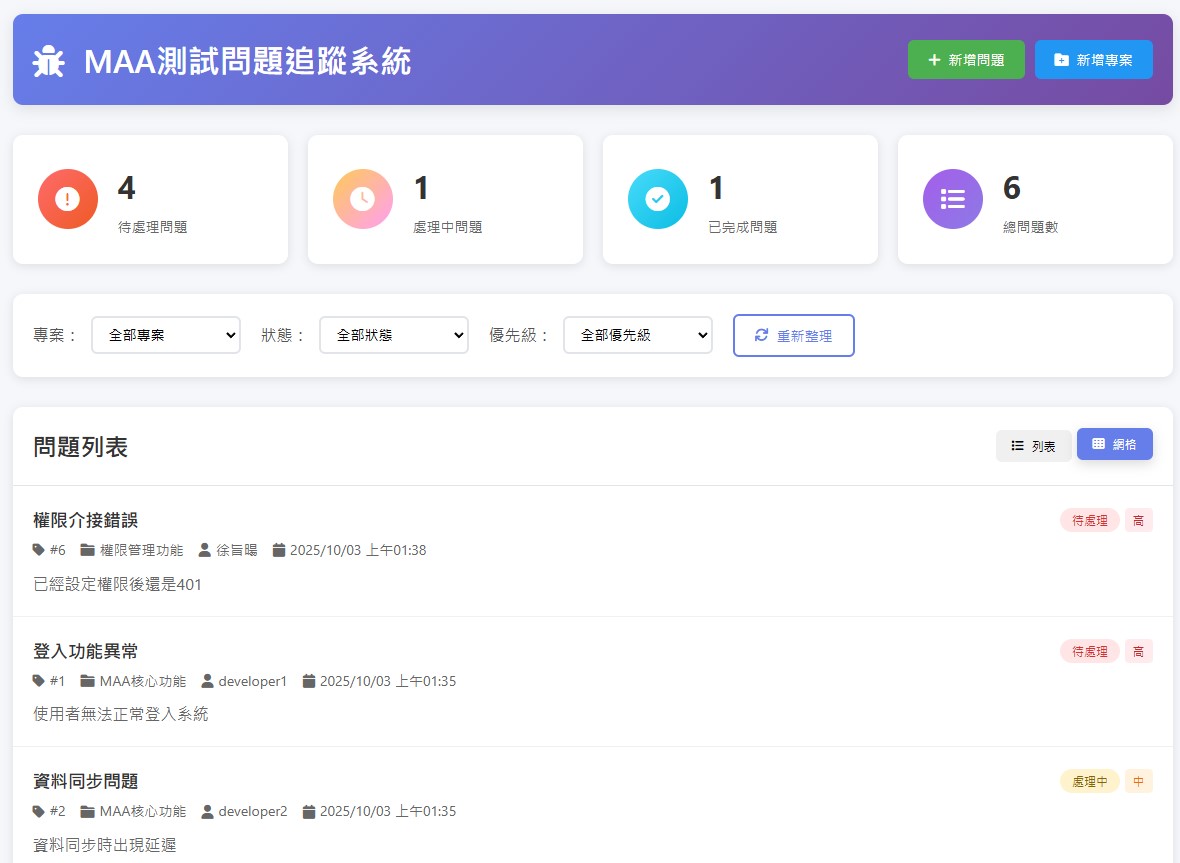Open the 權限介接錯誤 issue title
The height and width of the screenshot is (863, 1180).
(86, 520)
